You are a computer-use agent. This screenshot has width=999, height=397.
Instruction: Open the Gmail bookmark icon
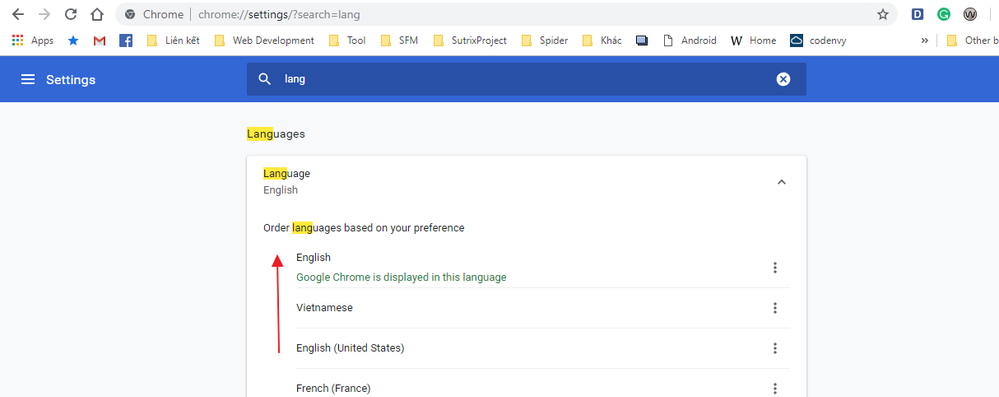click(x=99, y=40)
